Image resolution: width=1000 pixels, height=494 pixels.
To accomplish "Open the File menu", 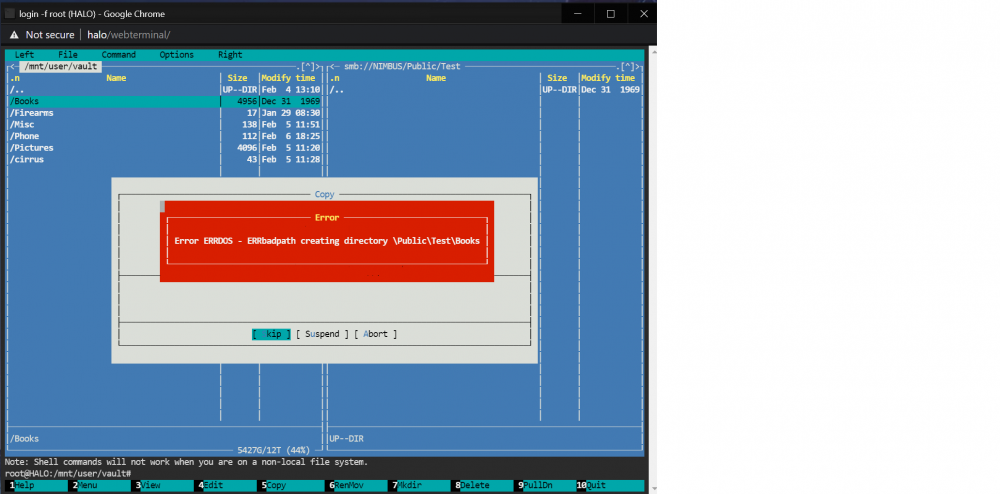I will pyautogui.click(x=68, y=55).
